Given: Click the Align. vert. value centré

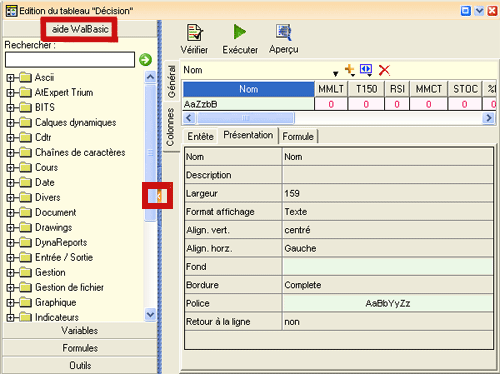Looking at the screenshot, I should (388, 230).
